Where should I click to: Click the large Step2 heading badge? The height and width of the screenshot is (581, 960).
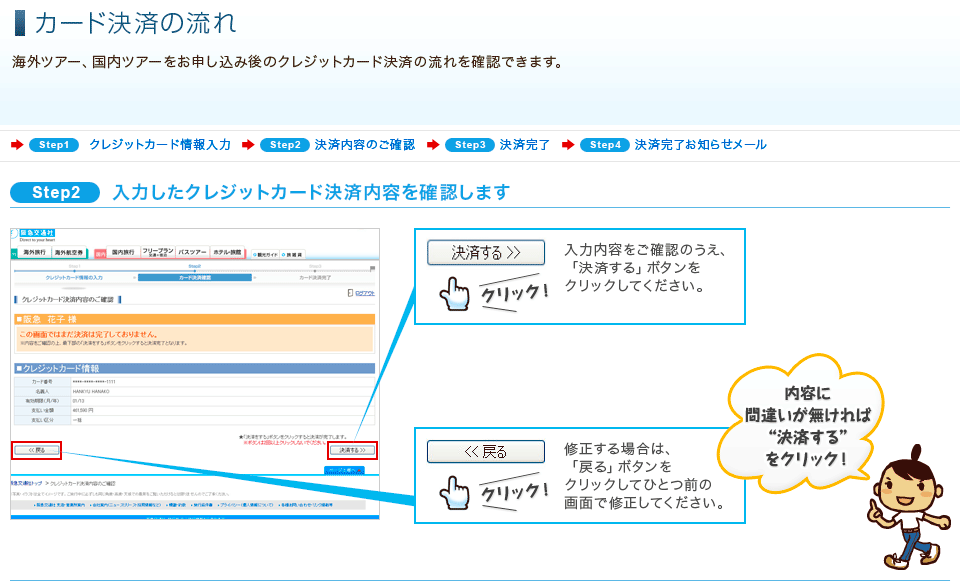[55, 192]
